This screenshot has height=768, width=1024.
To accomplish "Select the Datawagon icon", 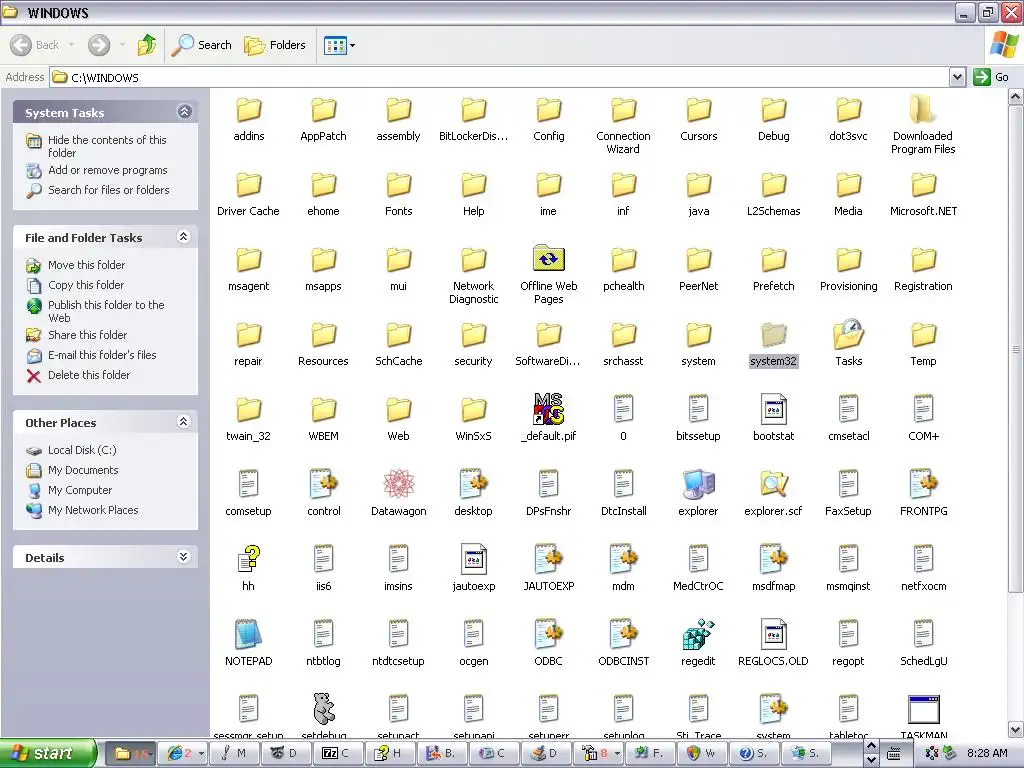I will [x=398, y=485].
